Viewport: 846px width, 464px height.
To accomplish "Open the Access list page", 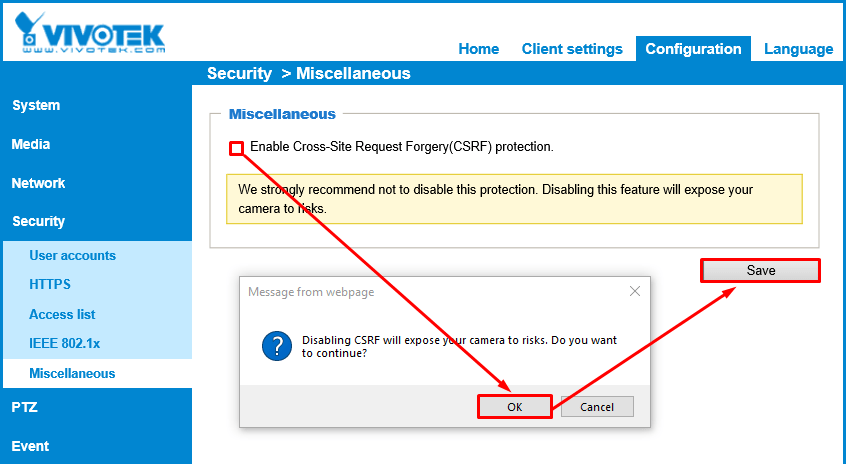I will point(62,314).
